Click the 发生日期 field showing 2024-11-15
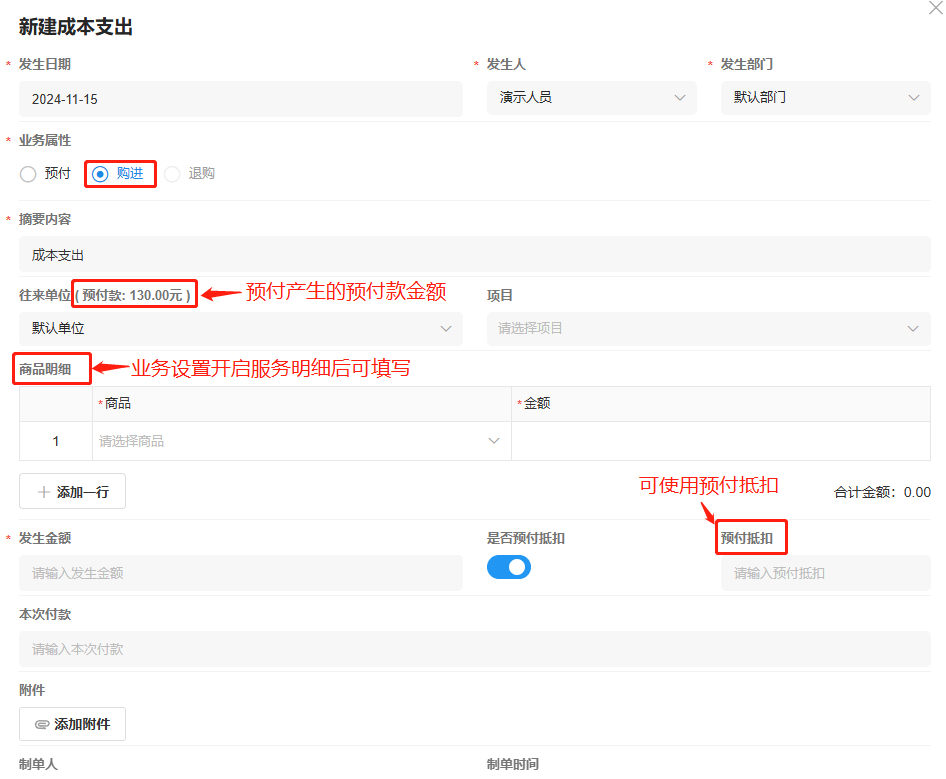The image size is (946, 779). click(240, 99)
